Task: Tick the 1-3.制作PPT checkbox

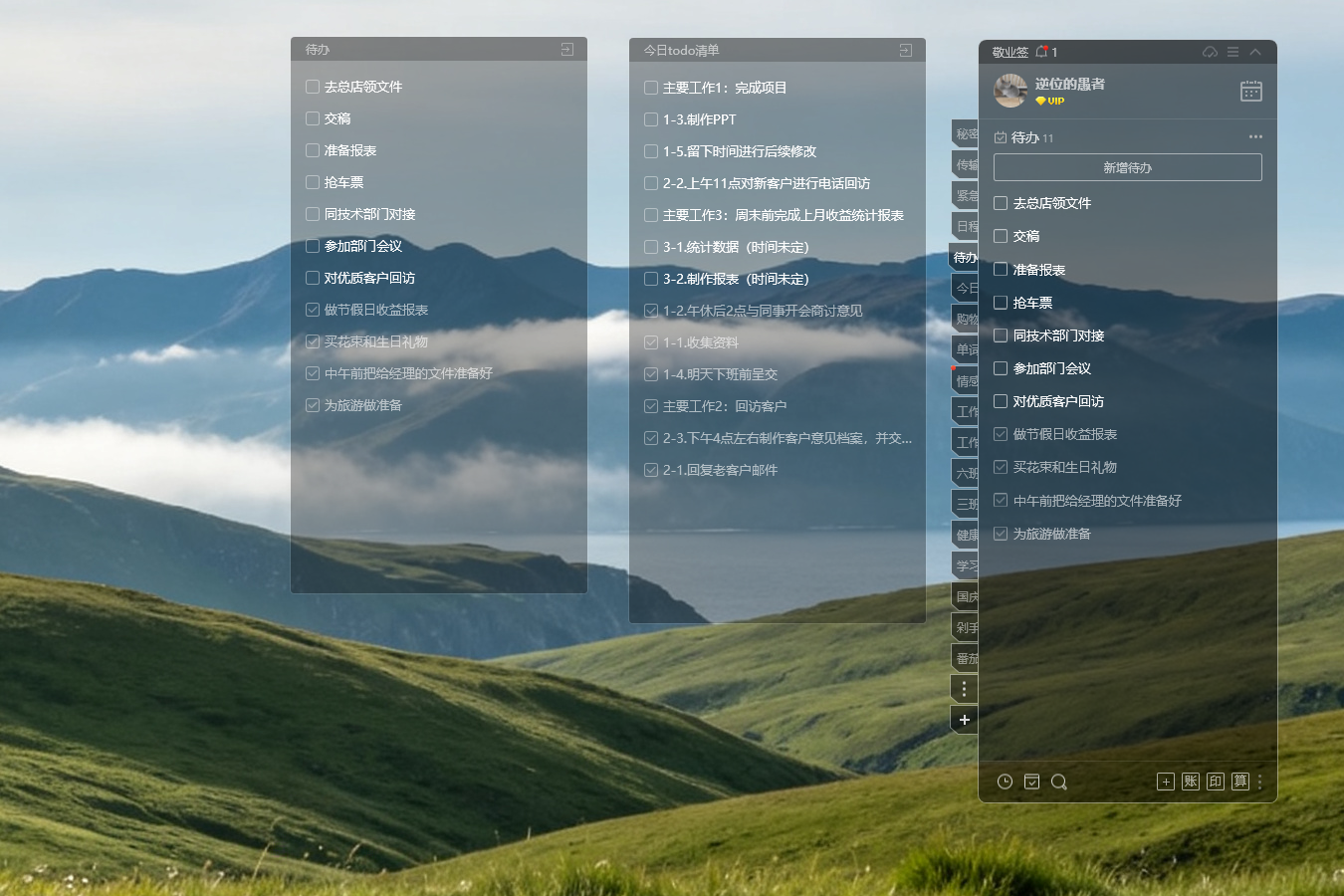Action: point(651,119)
